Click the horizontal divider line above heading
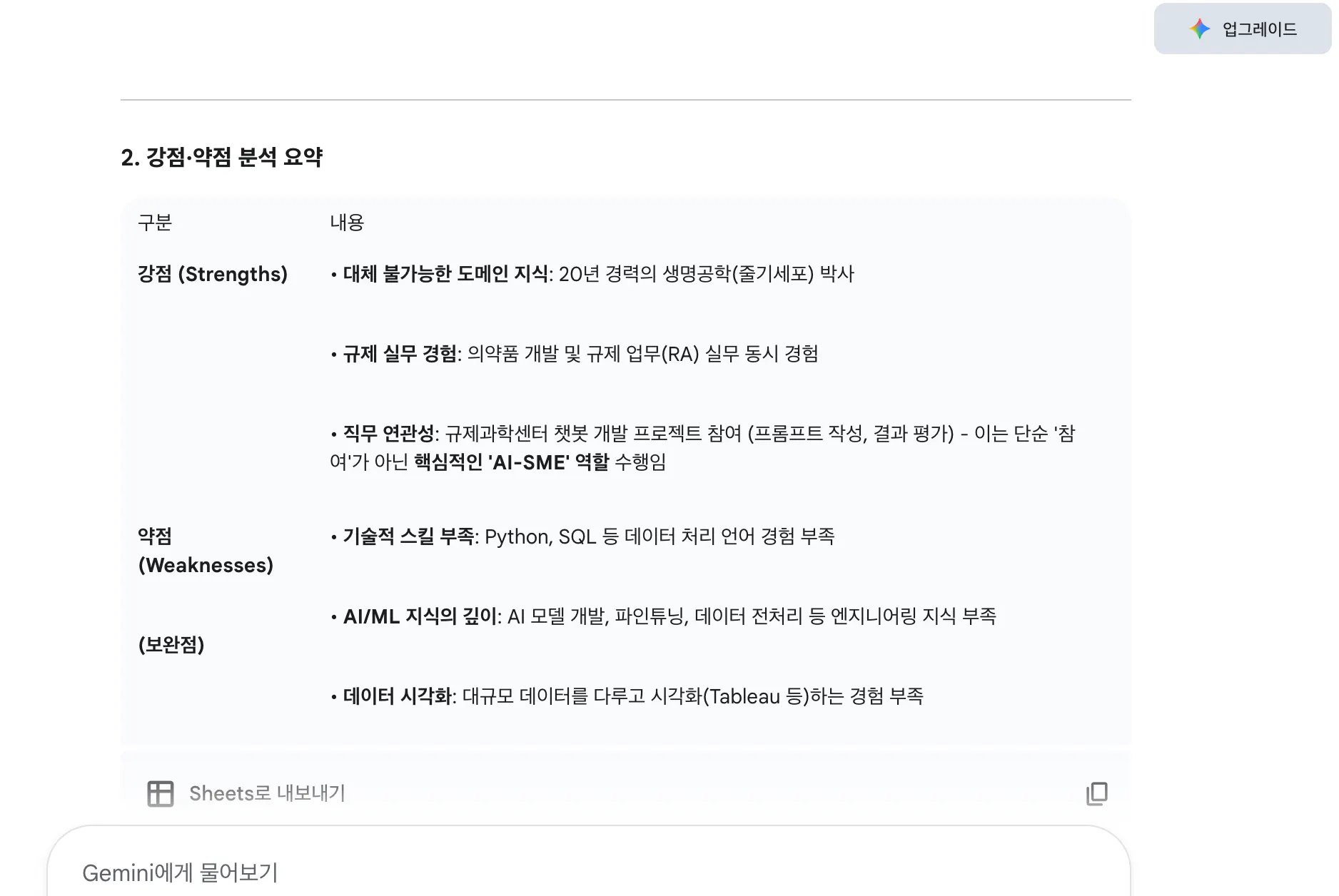 pyautogui.click(x=625, y=100)
